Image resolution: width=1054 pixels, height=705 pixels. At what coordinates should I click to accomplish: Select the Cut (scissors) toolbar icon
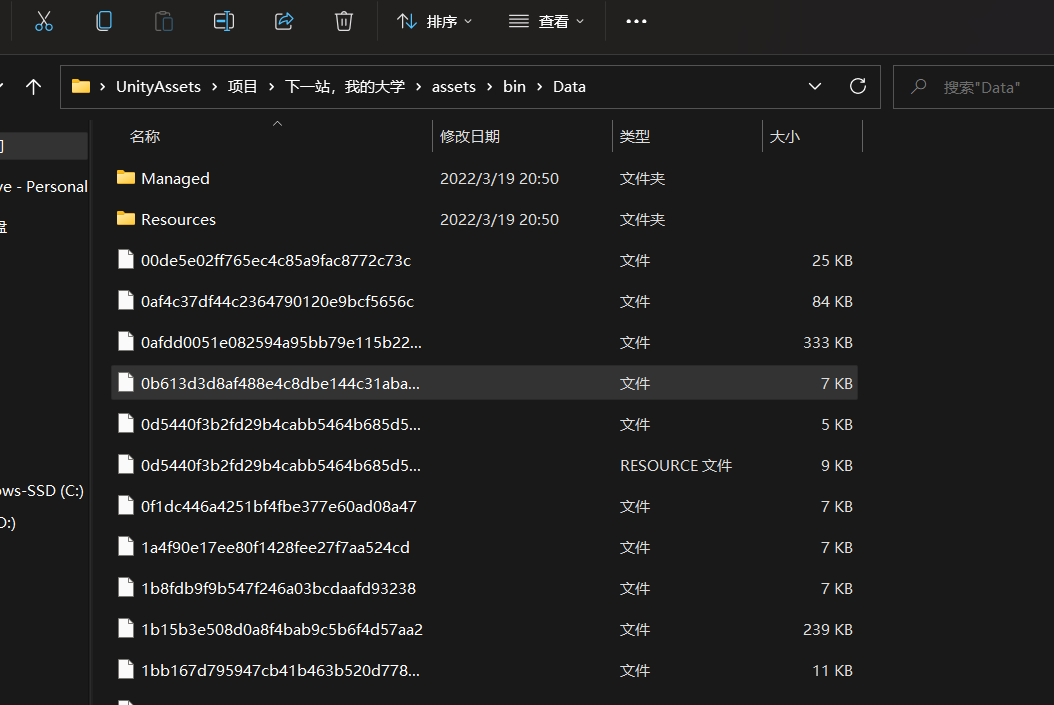click(x=44, y=20)
